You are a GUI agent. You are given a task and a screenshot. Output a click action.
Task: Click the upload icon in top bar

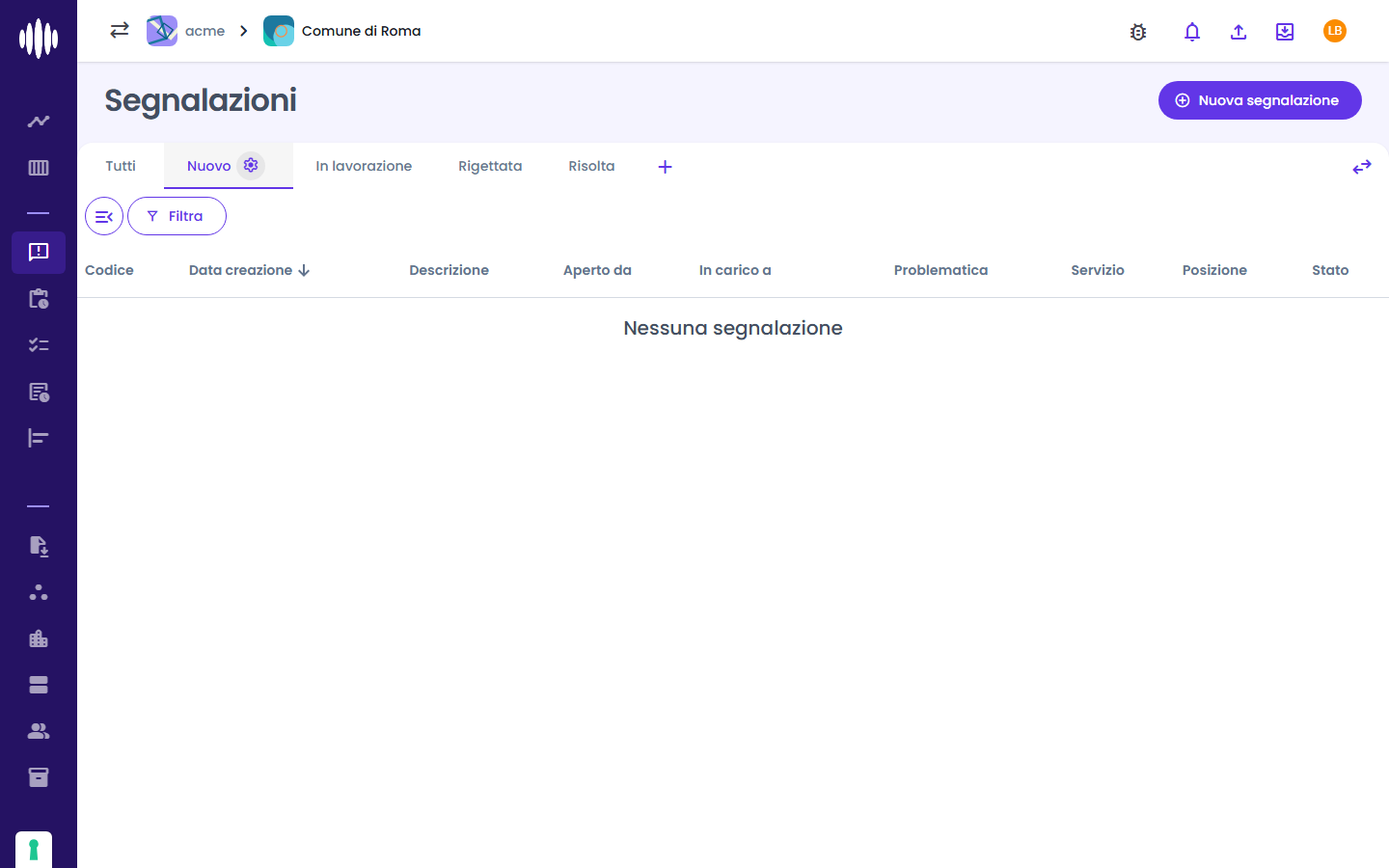[x=1239, y=32]
